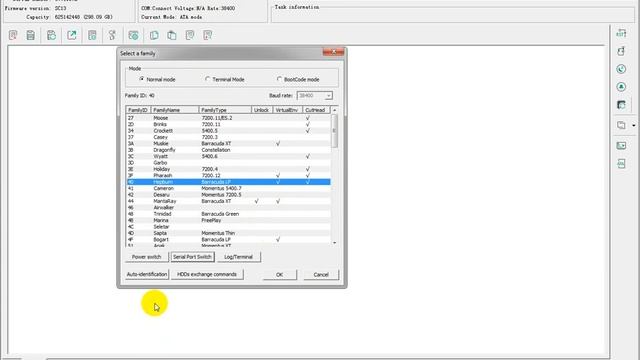Select the Cameron Momentus 5400.7 row
The height and width of the screenshot is (360, 640).
click(x=228, y=188)
